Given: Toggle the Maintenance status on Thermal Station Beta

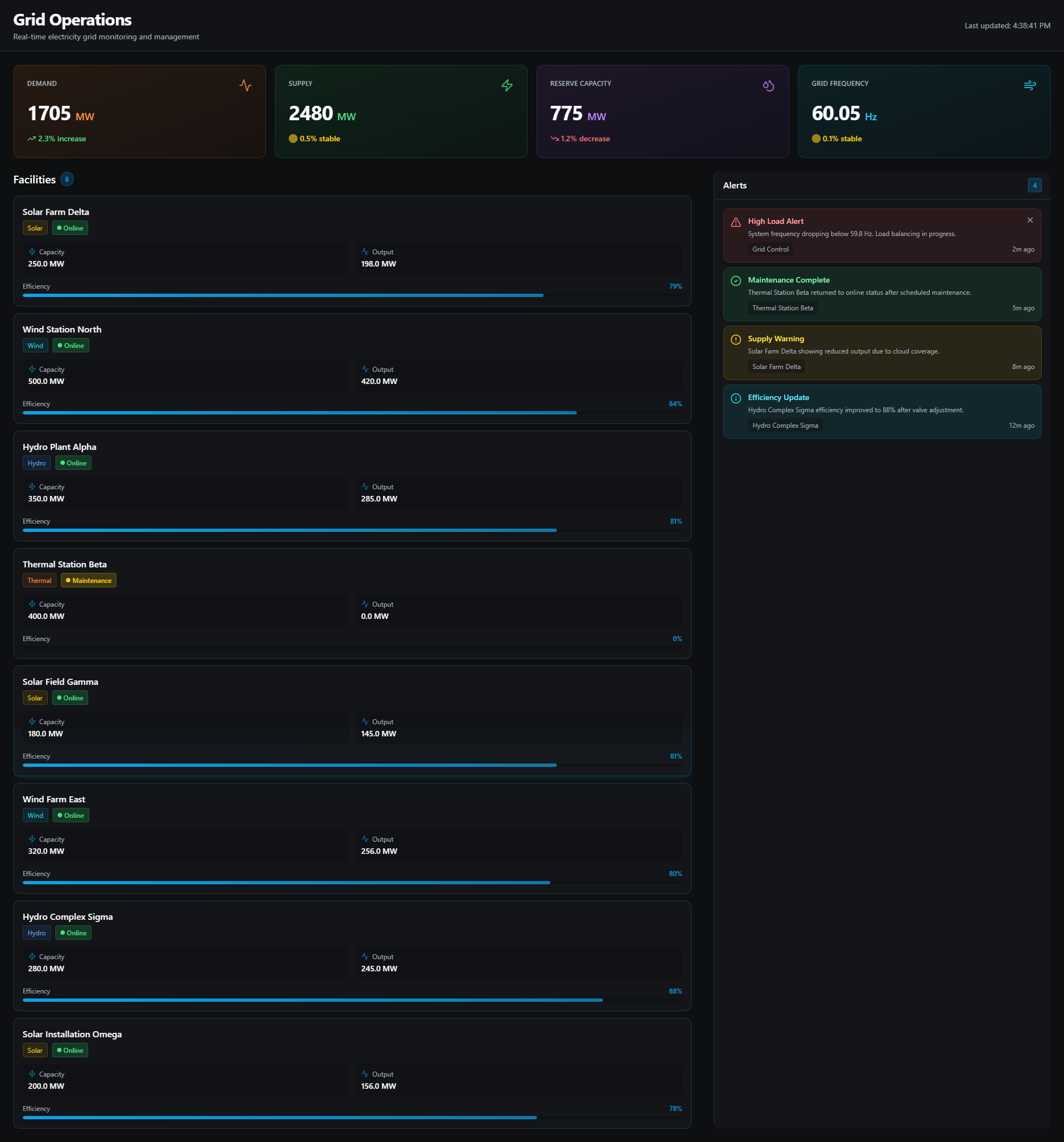Looking at the screenshot, I should pos(89,580).
